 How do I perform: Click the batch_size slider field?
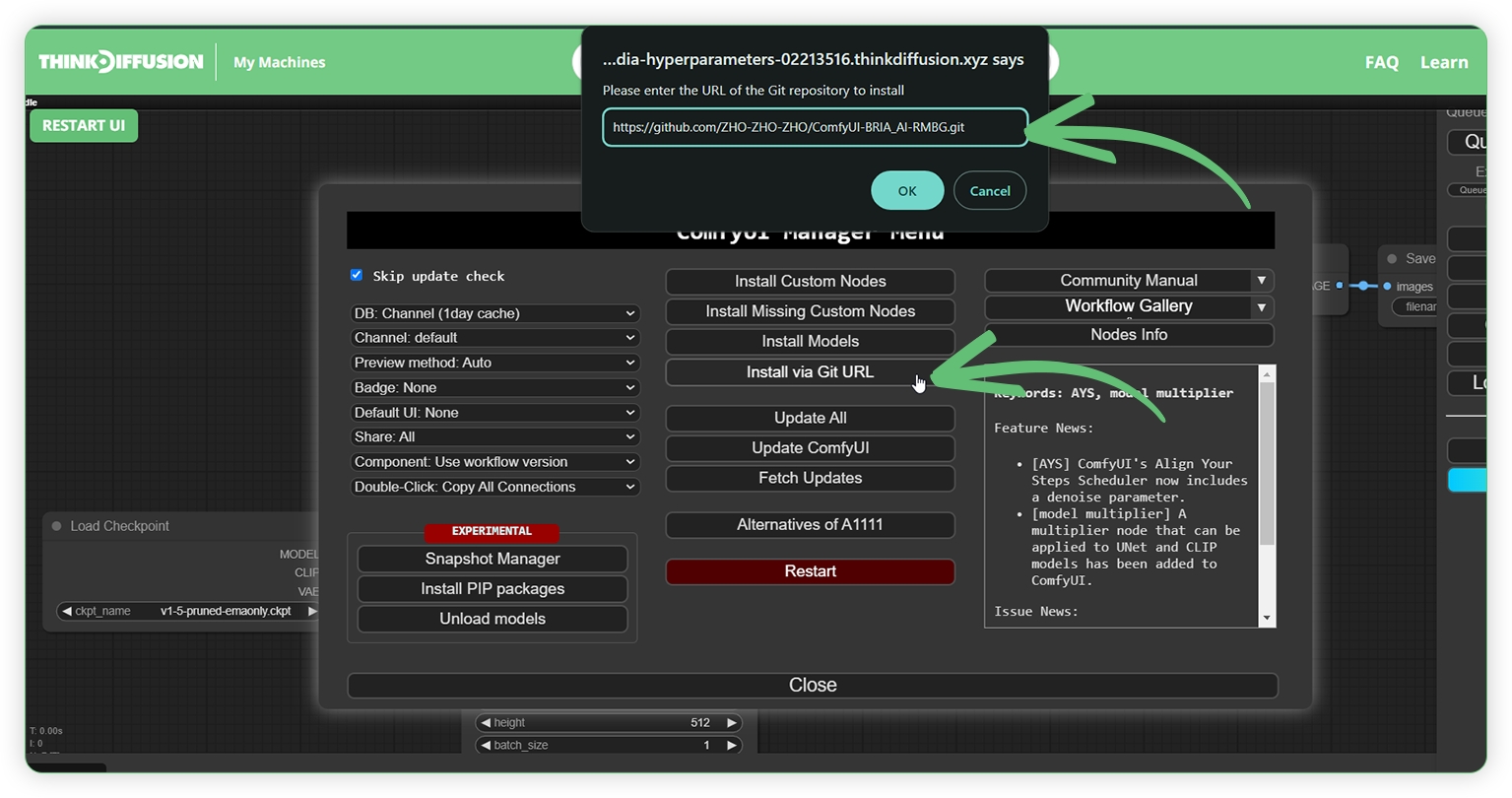pos(609,745)
